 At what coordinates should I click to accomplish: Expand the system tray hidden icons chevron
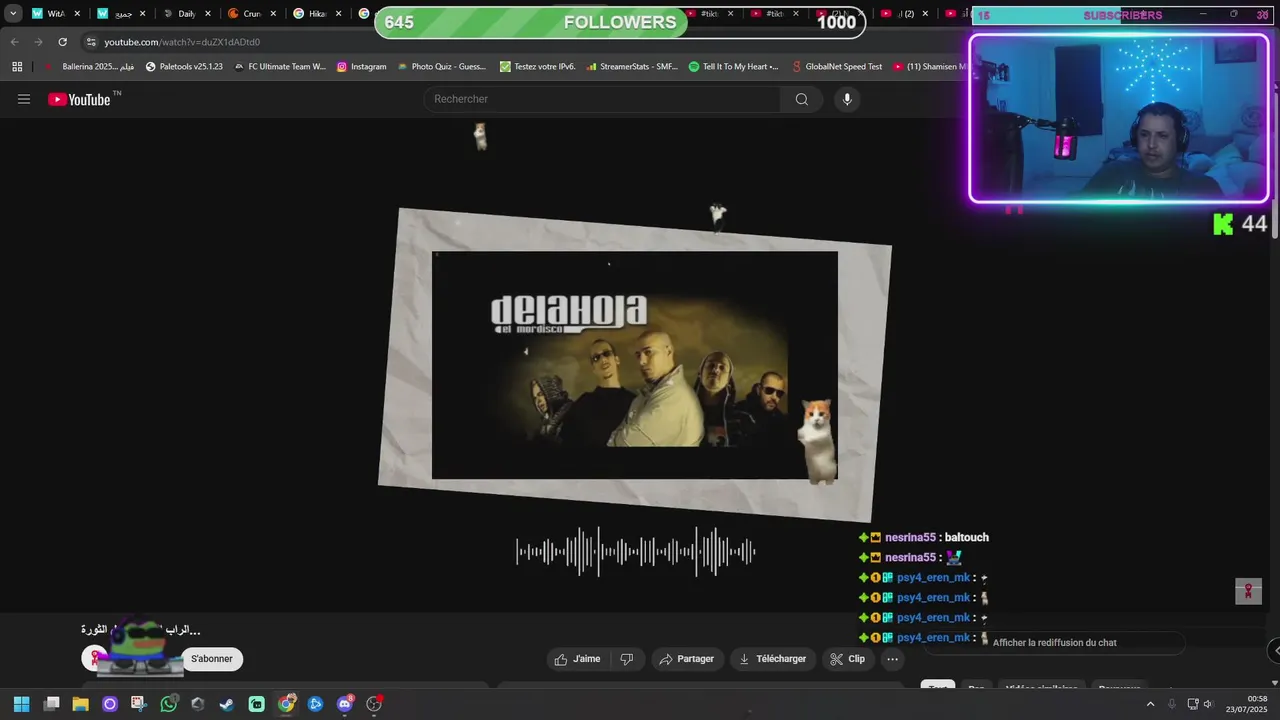(1150, 704)
